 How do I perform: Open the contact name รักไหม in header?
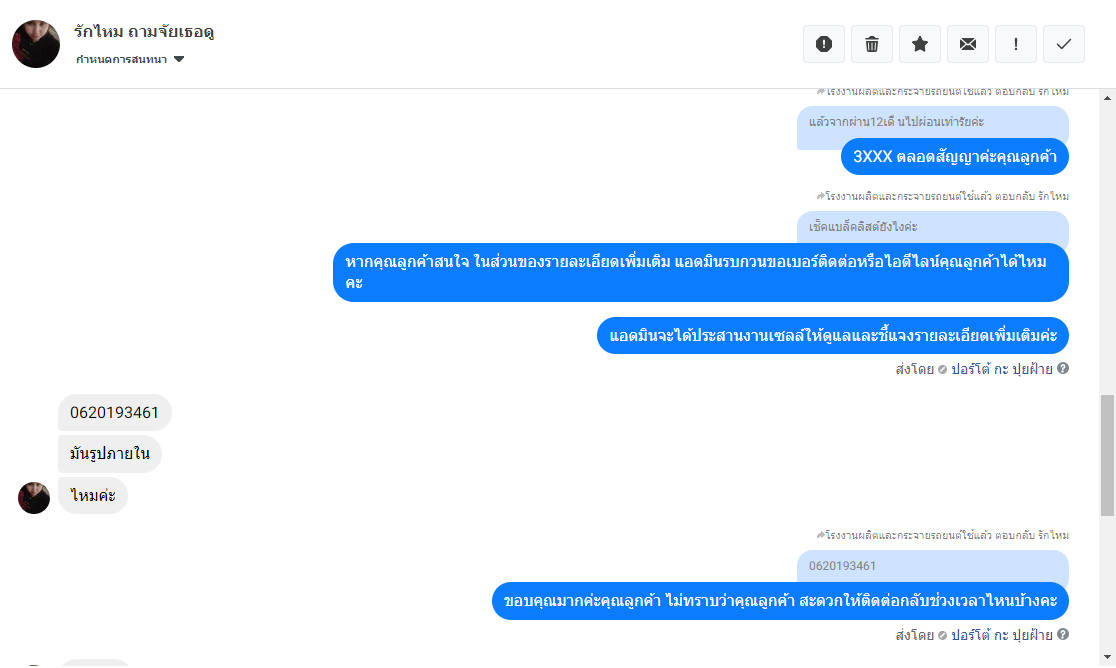[x=144, y=32]
